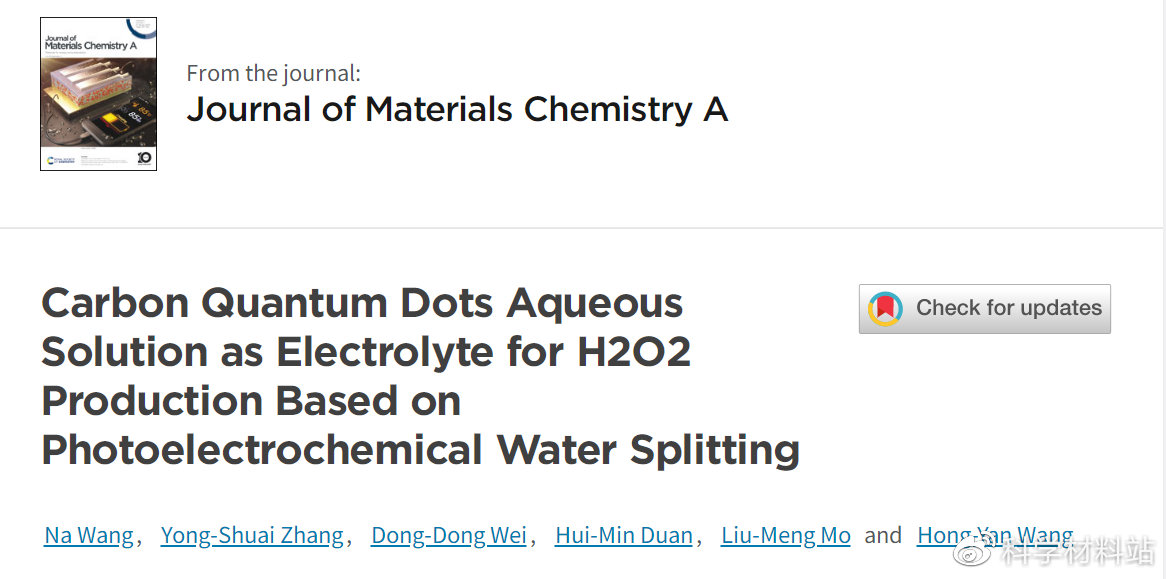Open author profile Dong-Dong Wei
Viewport: 1166px width, 579px height.
tap(448, 535)
